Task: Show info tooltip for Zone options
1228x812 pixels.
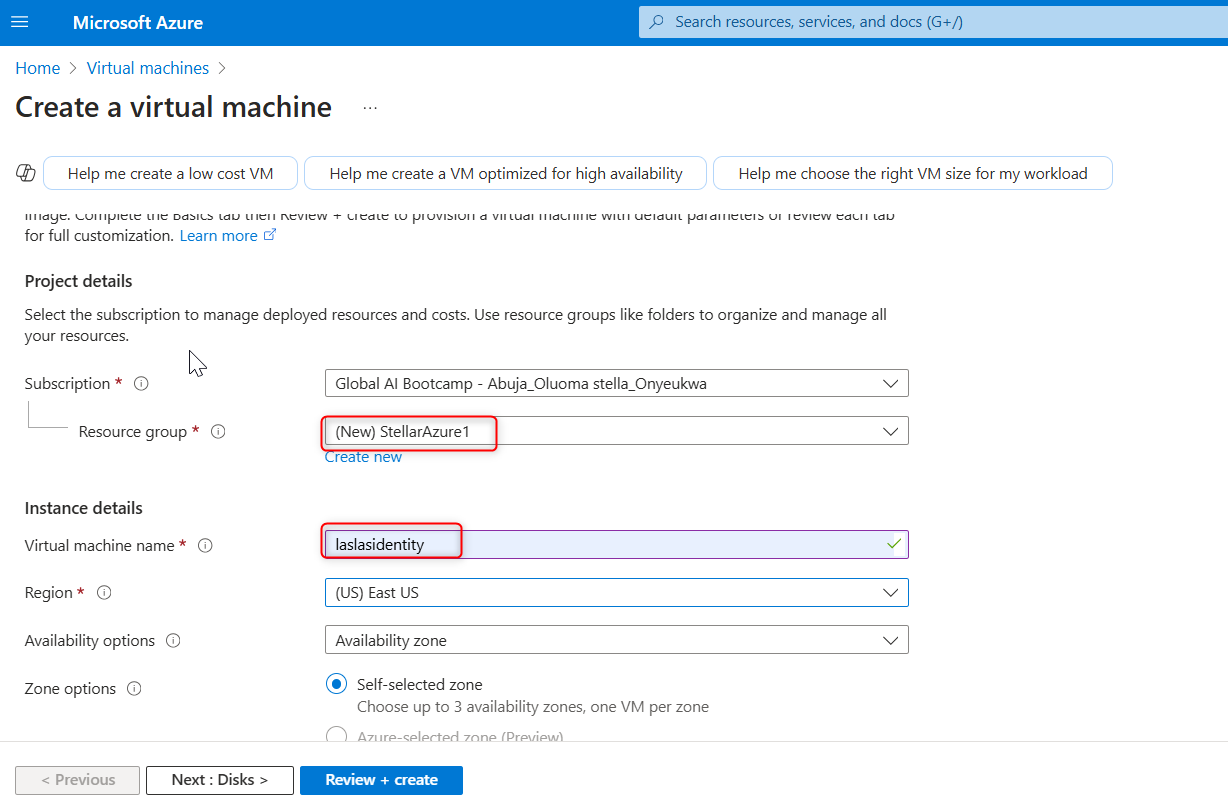Action: tap(134, 689)
